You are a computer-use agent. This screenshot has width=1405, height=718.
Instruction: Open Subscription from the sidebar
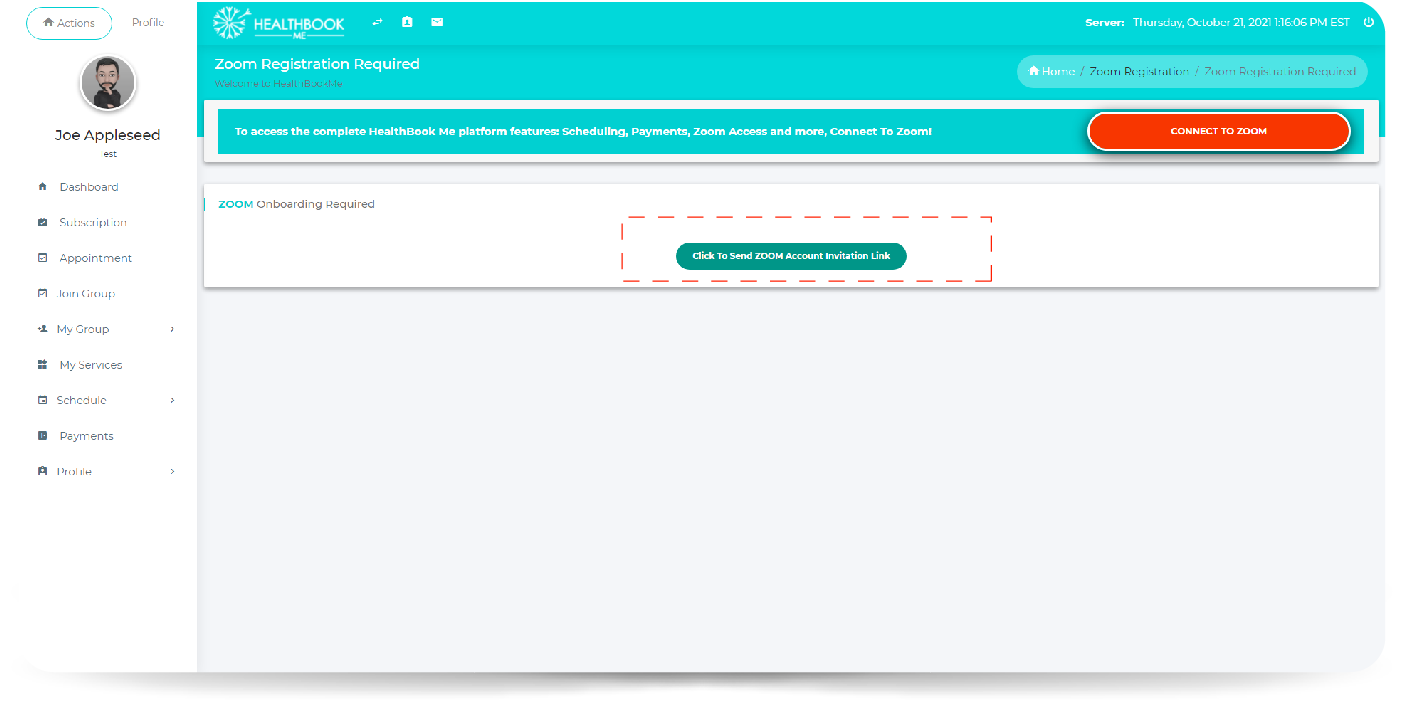tap(93, 222)
